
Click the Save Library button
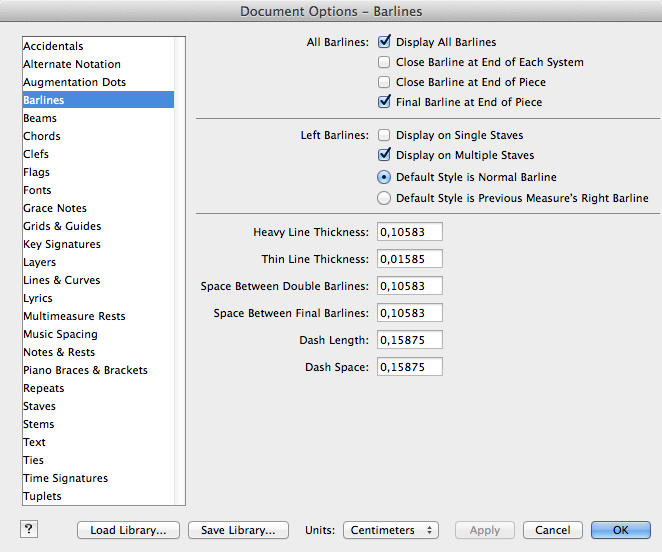(240, 530)
